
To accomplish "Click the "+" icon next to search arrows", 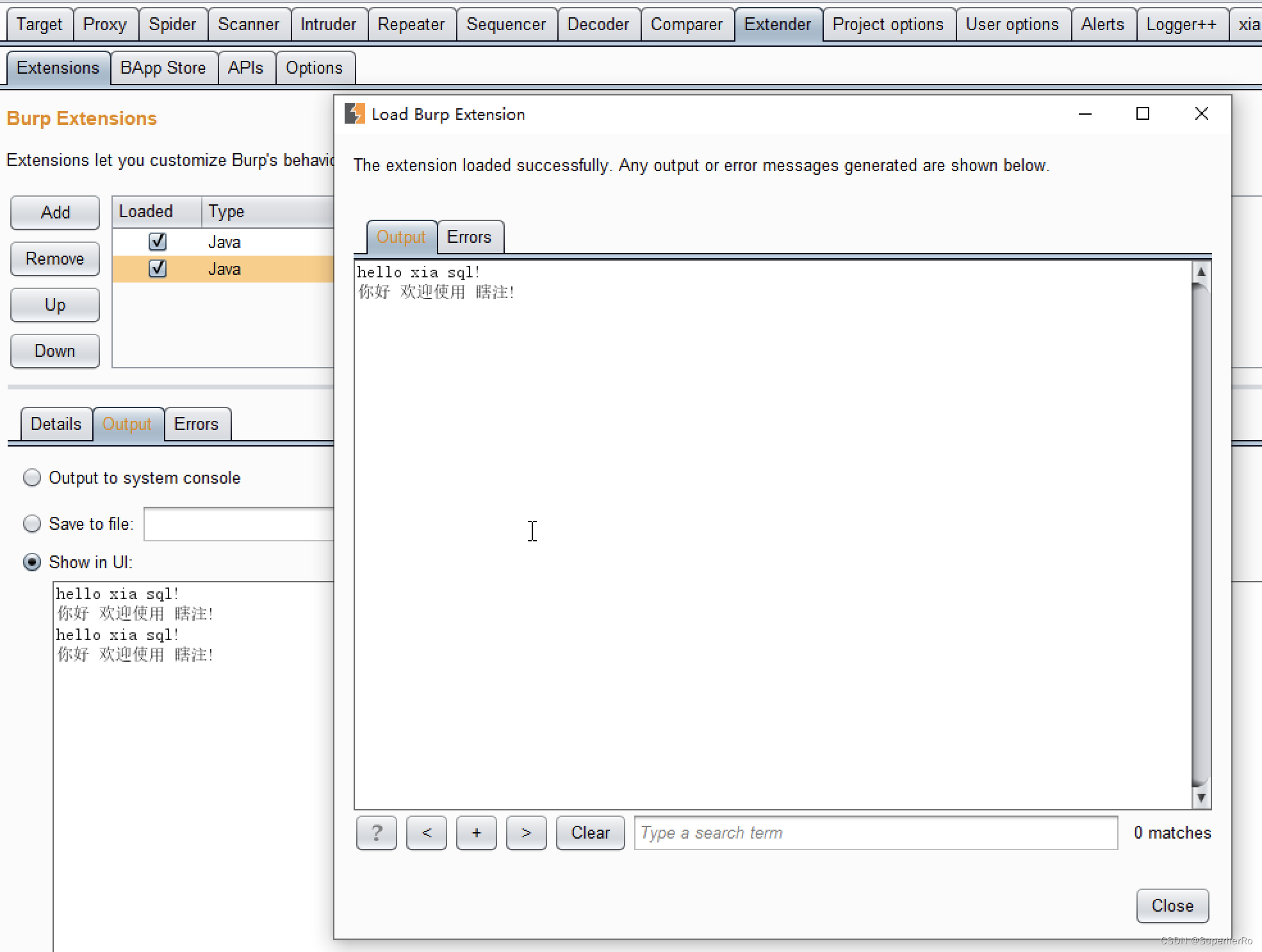I will (476, 833).
